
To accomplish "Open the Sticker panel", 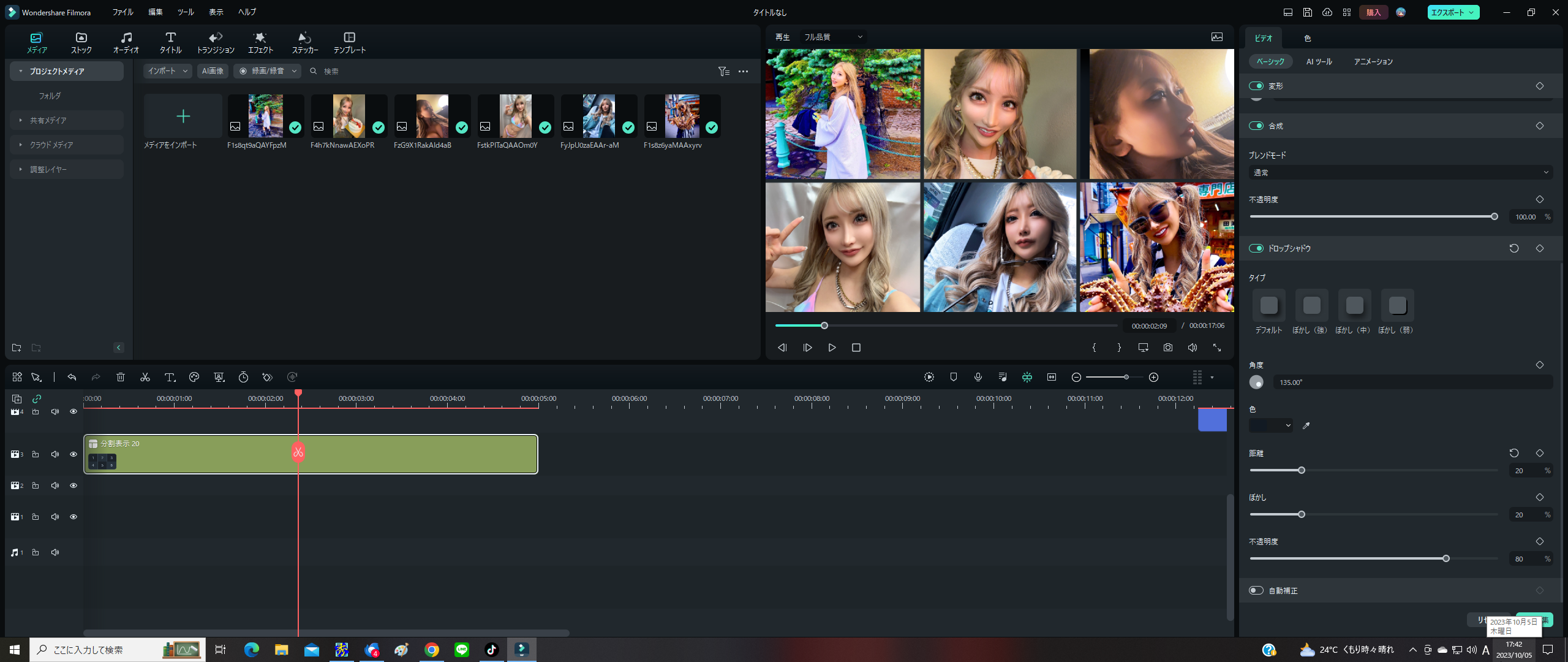I will point(304,42).
